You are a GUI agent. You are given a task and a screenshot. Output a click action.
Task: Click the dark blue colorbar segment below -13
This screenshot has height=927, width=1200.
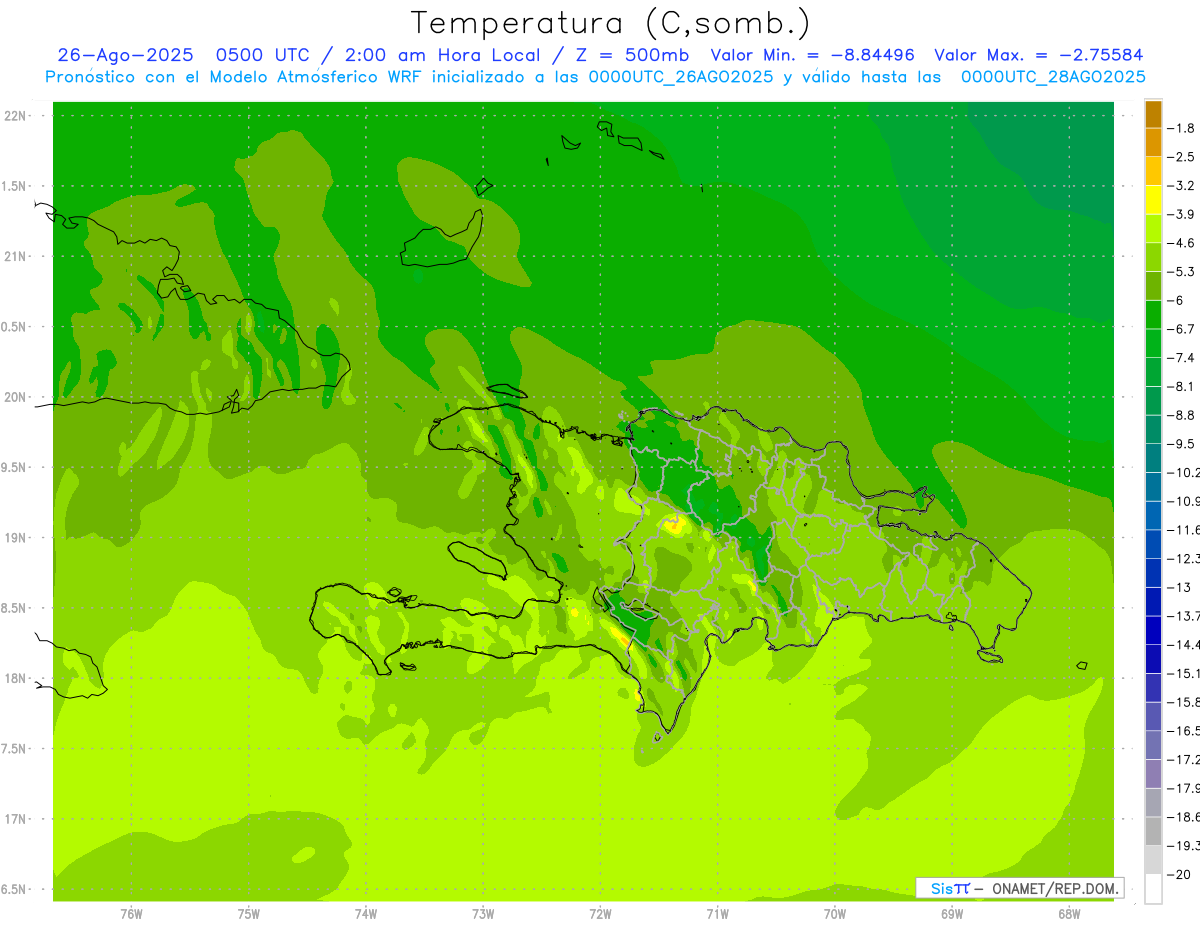click(x=1153, y=602)
